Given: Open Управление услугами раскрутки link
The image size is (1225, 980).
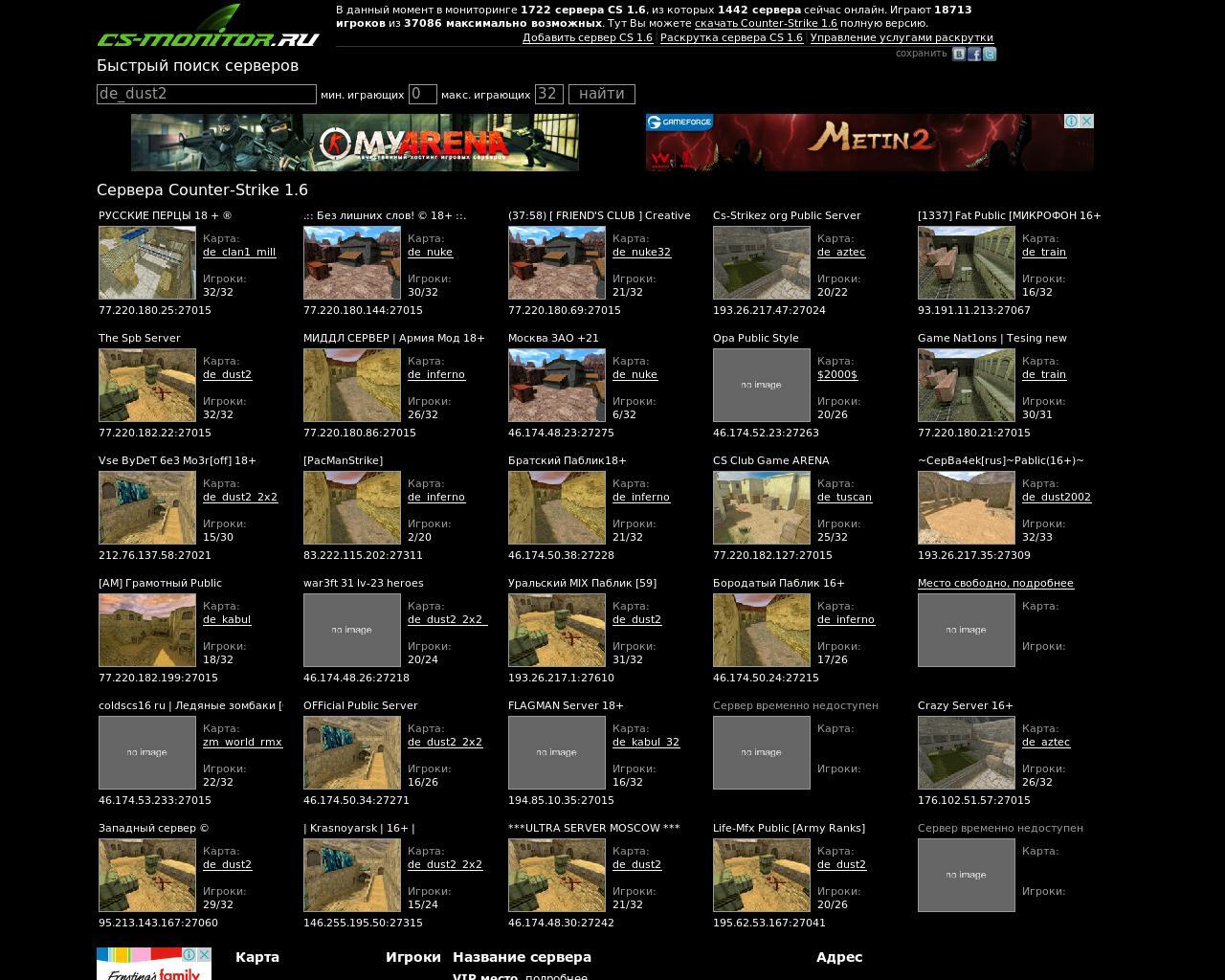Looking at the screenshot, I should [x=902, y=38].
